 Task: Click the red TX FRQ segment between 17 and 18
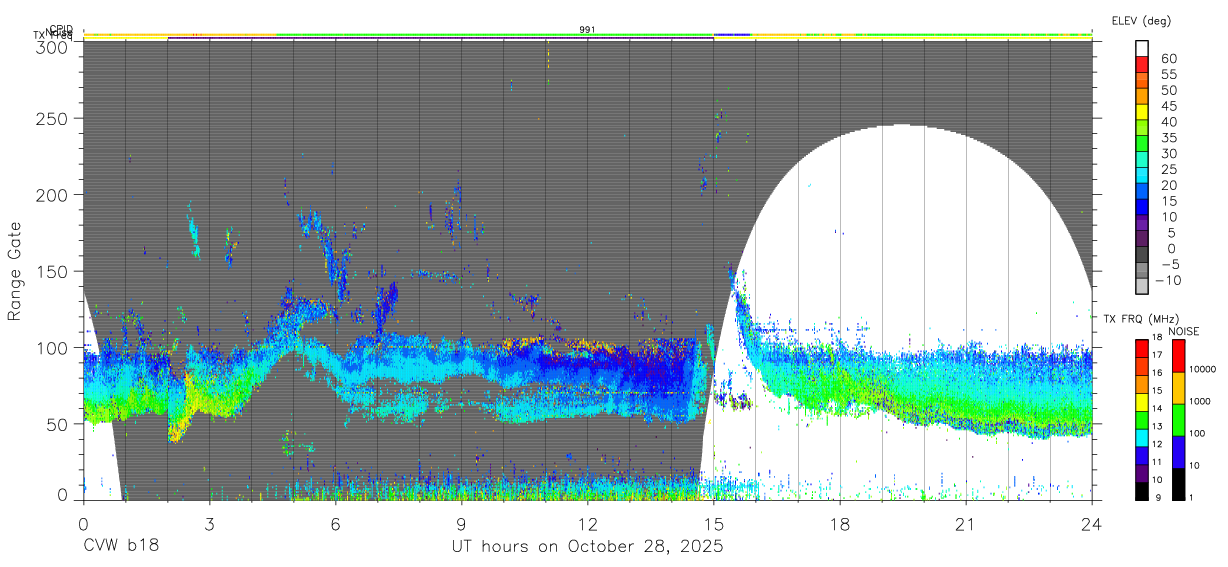(x=1142, y=348)
